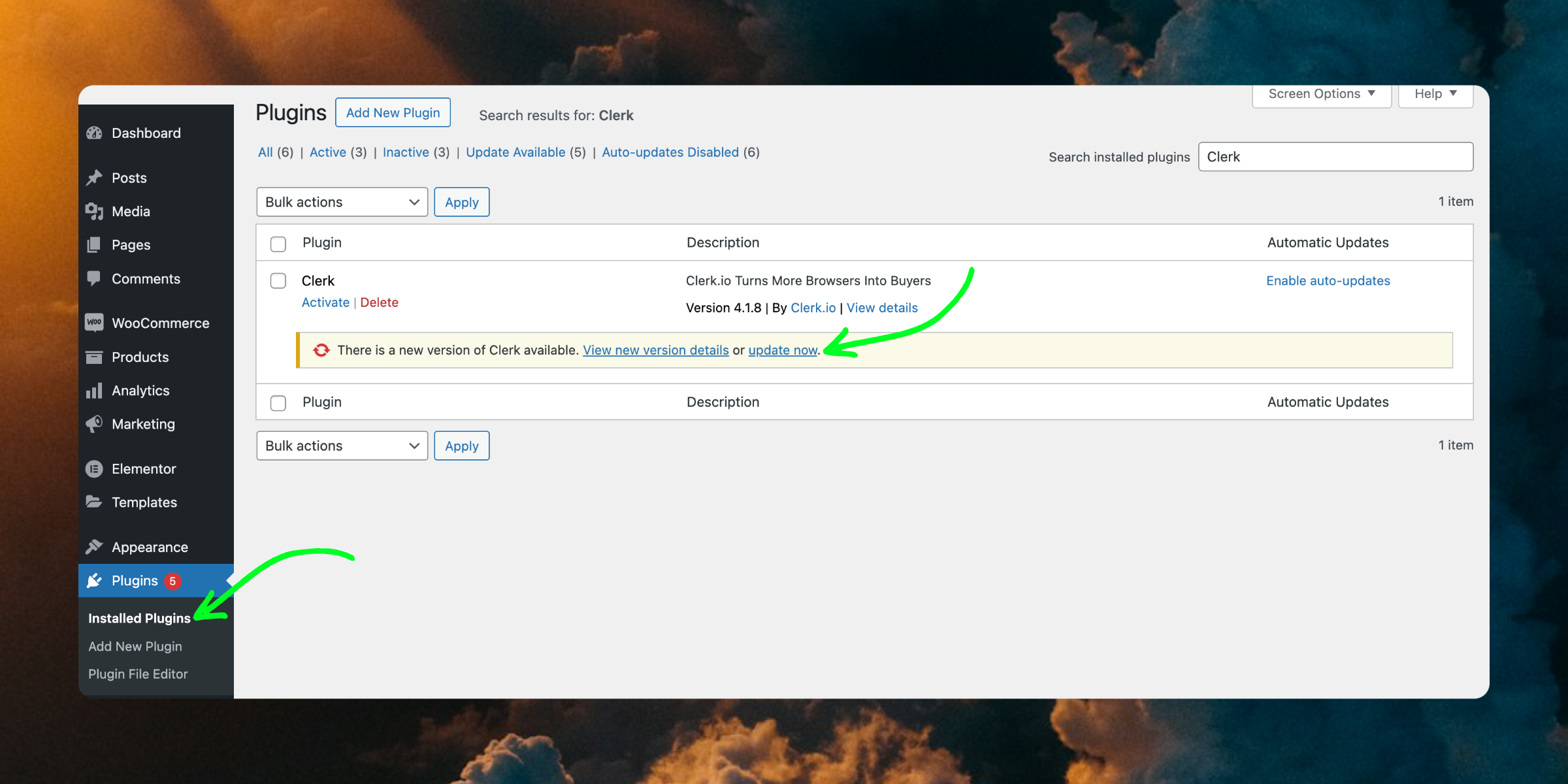Click the update now link
Viewport: 1568px width, 784px height.
point(782,350)
